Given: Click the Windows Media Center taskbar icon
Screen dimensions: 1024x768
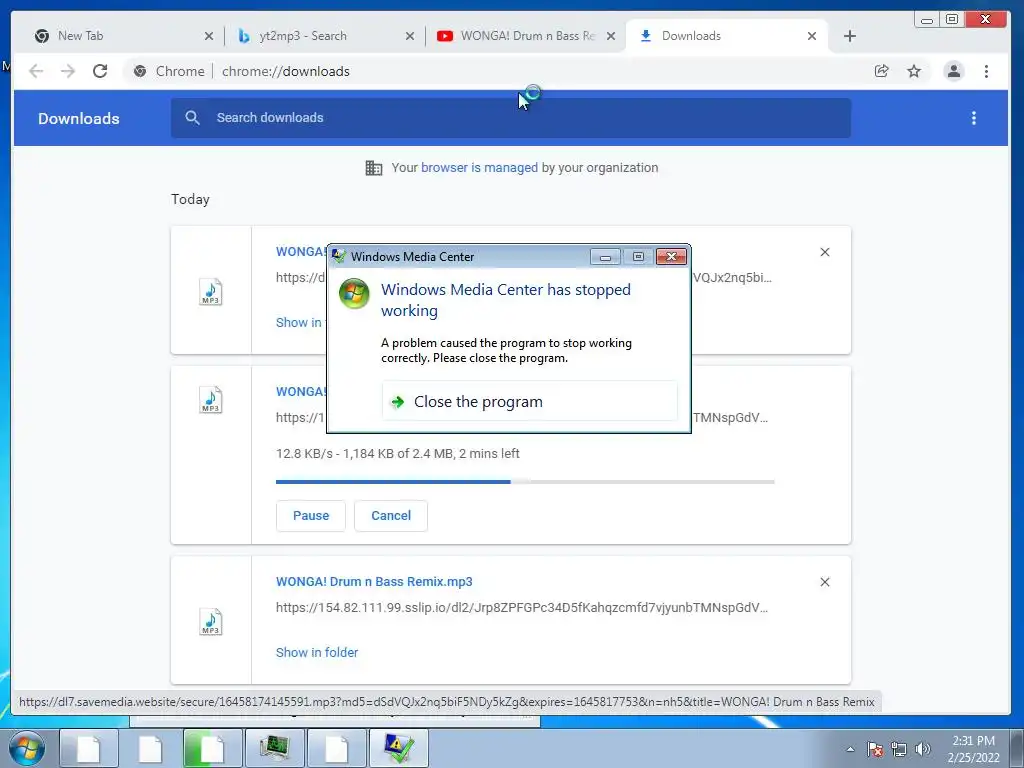Looking at the screenshot, I should tap(399, 748).
